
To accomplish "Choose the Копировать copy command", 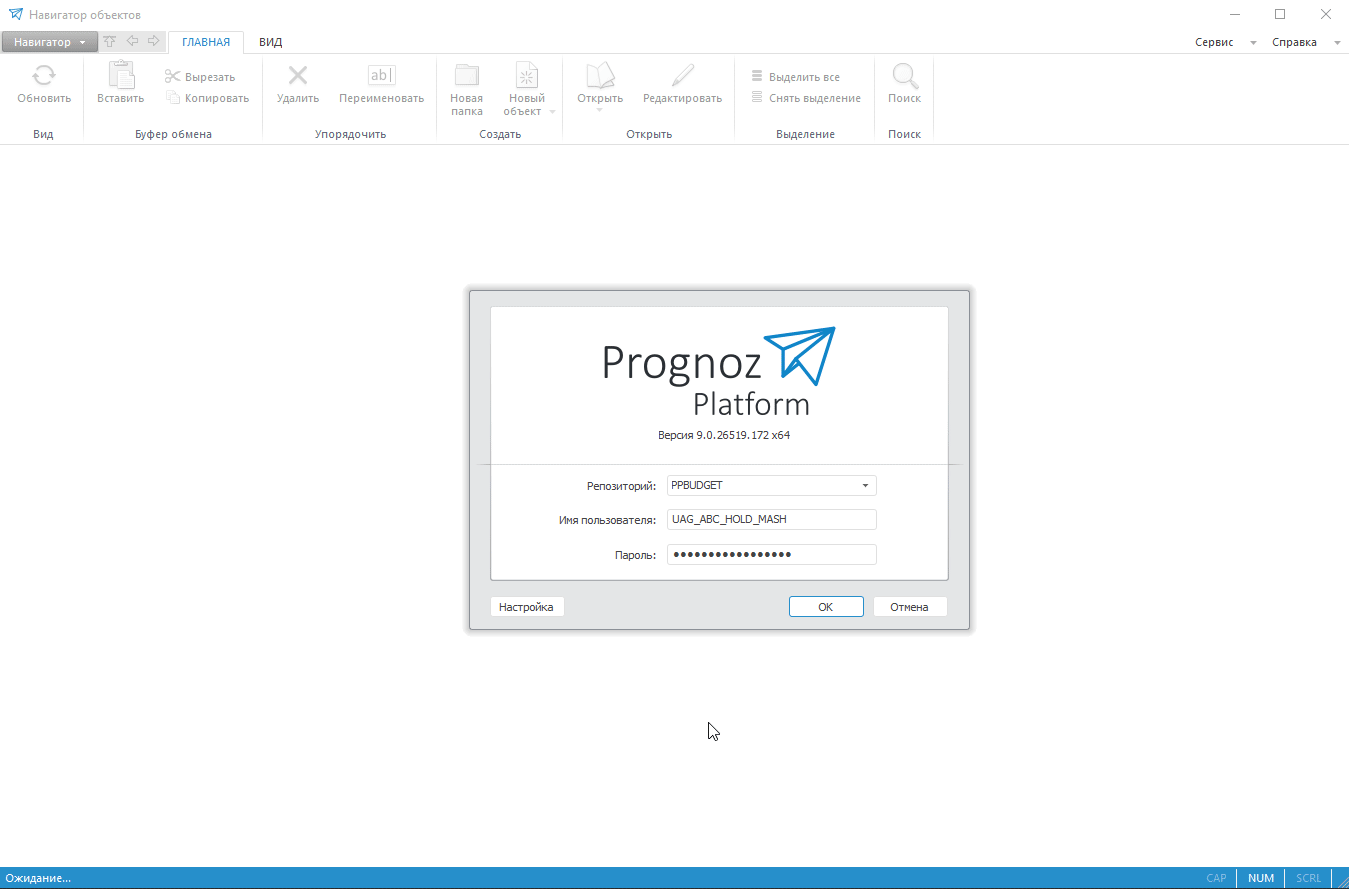I will click(207, 98).
